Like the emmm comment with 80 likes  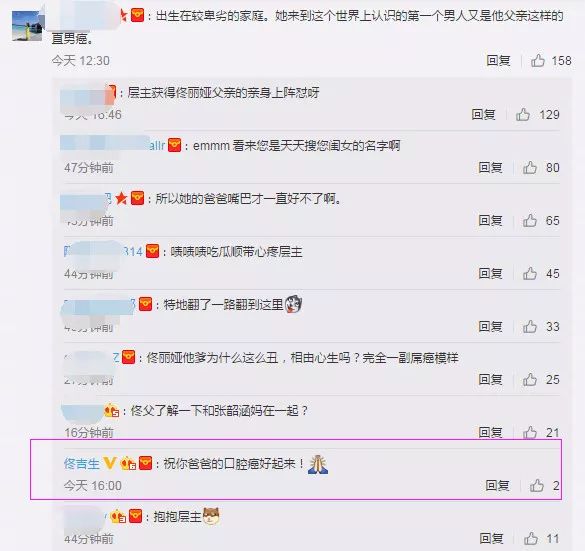[x=530, y=168]
